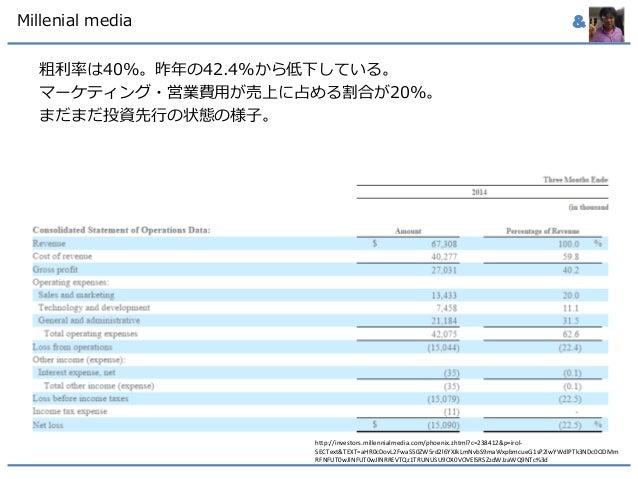Click the 'Percentage of Revenue' column header
Image resolution: width=638 pixels, height=479 pixels.
pos(542,231)
